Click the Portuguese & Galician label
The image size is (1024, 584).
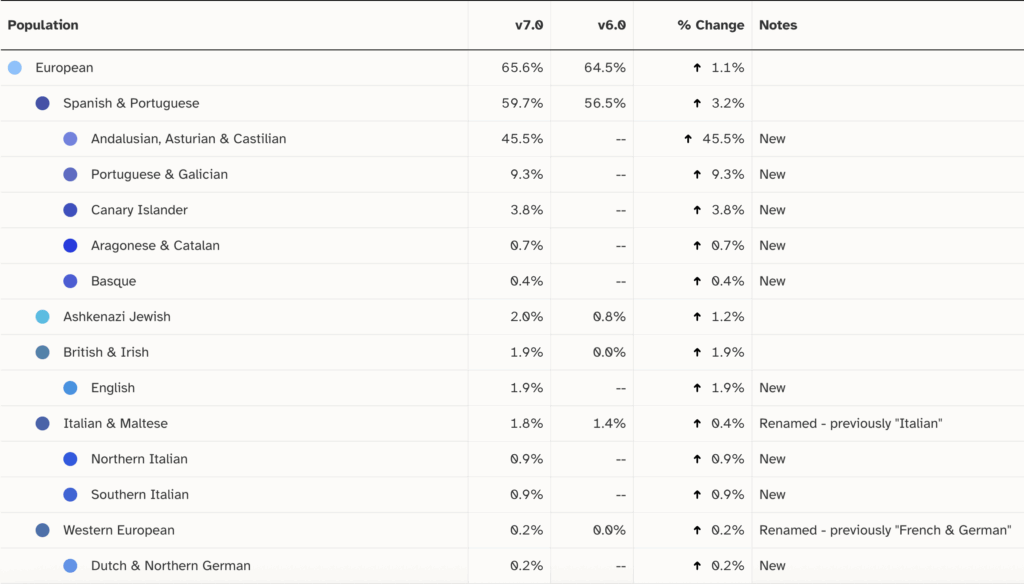tap(159, 174)
